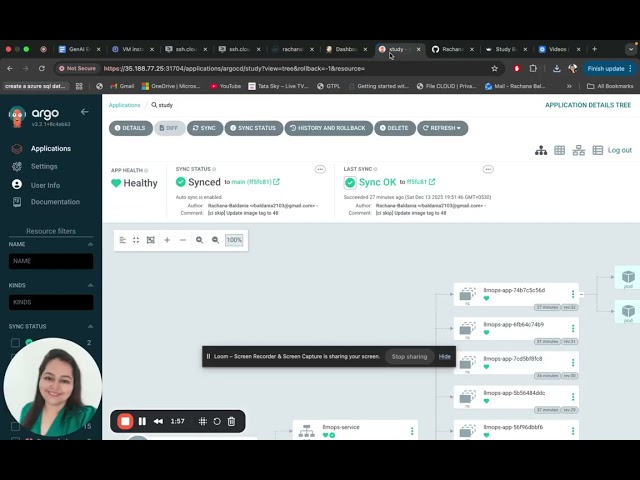Click Stop sharing in Loom banner
640x480 pixels.
coord(409,357)
